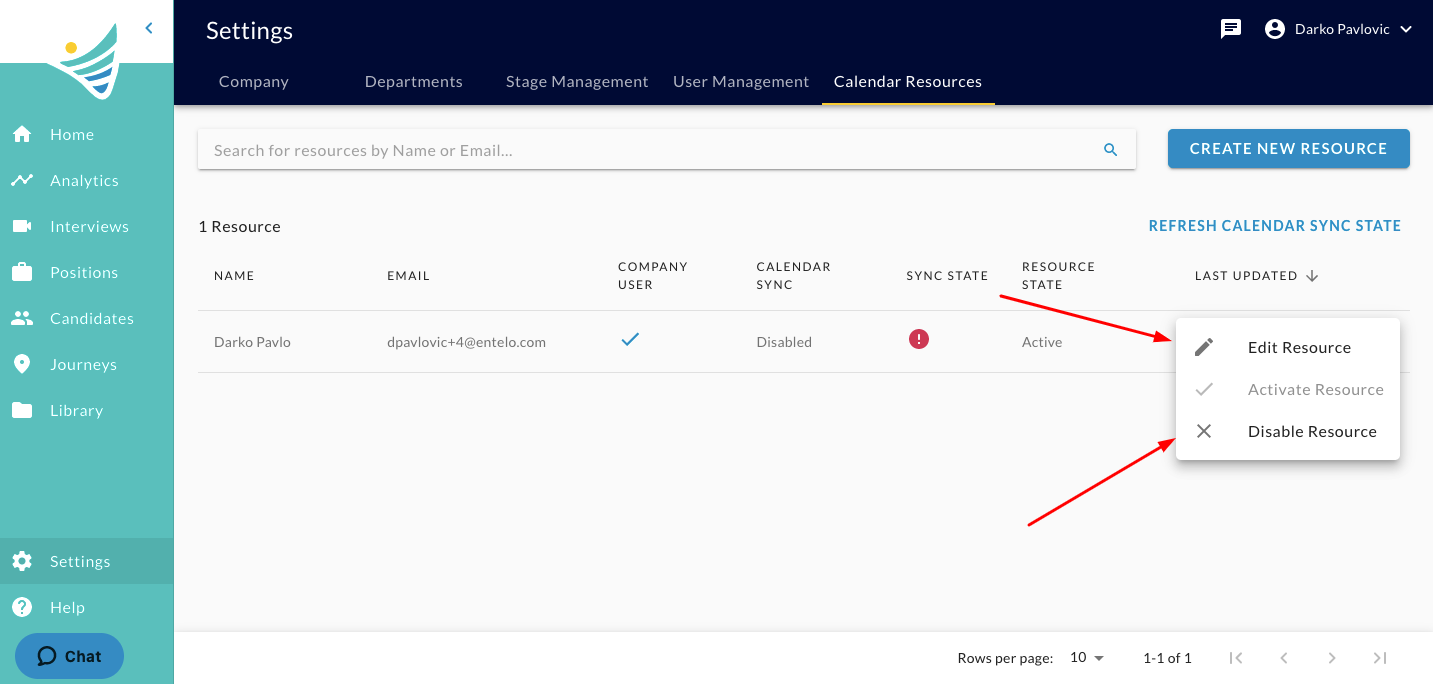The height and width of the screenshot is (684, 1433).
Task: Click the red sync state error icon
Action: (x=919, y=339)
